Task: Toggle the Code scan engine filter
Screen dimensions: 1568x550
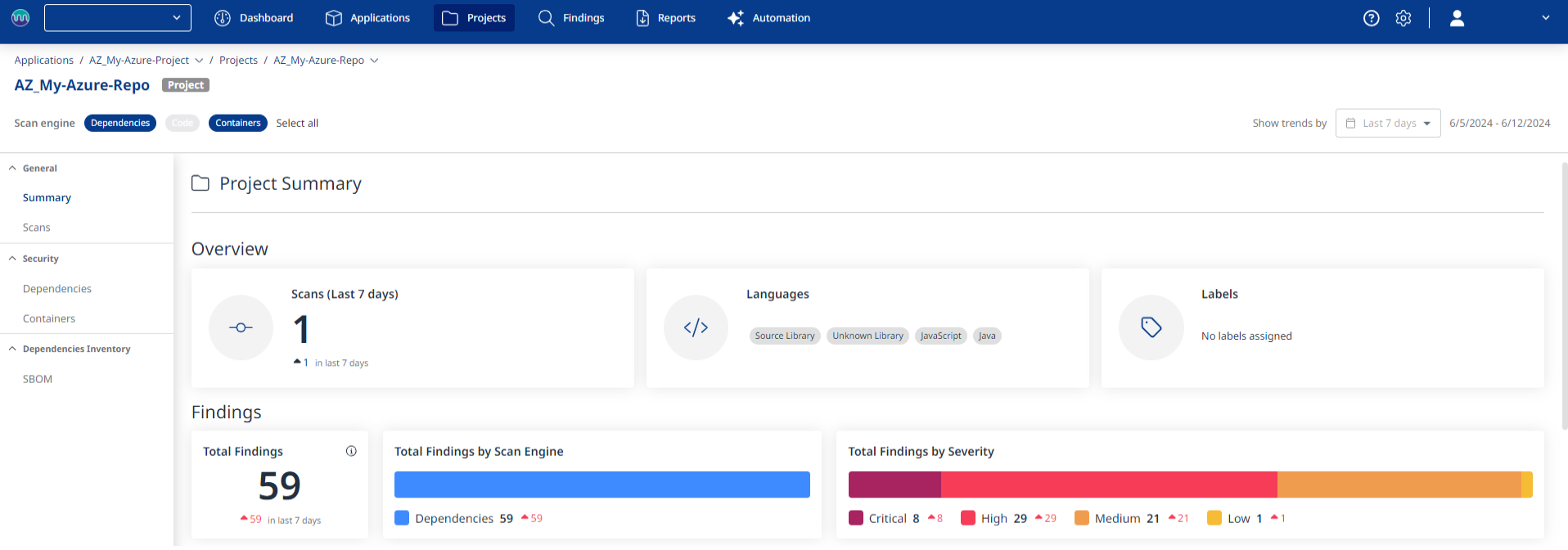Action: 182,123
